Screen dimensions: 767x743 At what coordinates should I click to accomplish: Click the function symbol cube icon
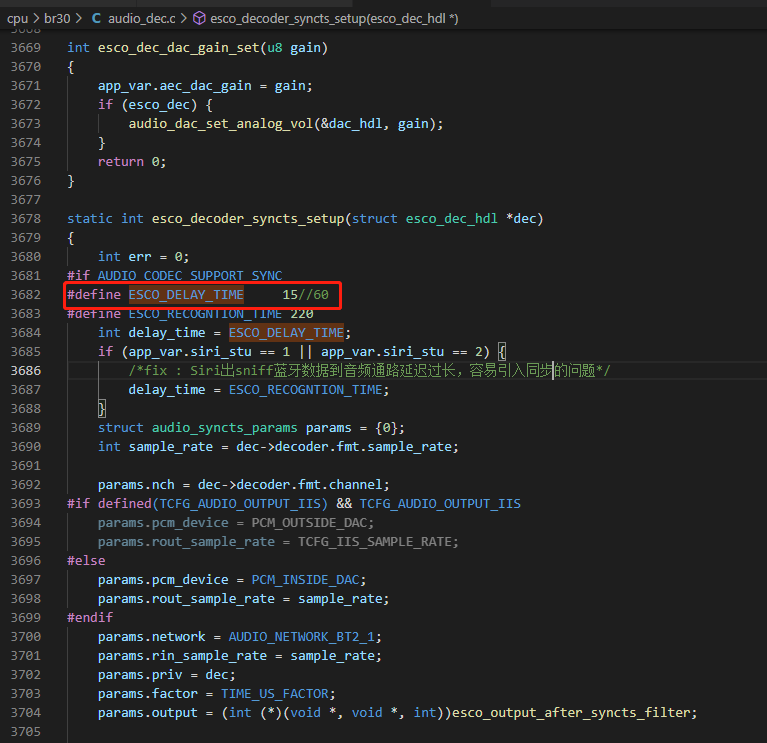199,19
